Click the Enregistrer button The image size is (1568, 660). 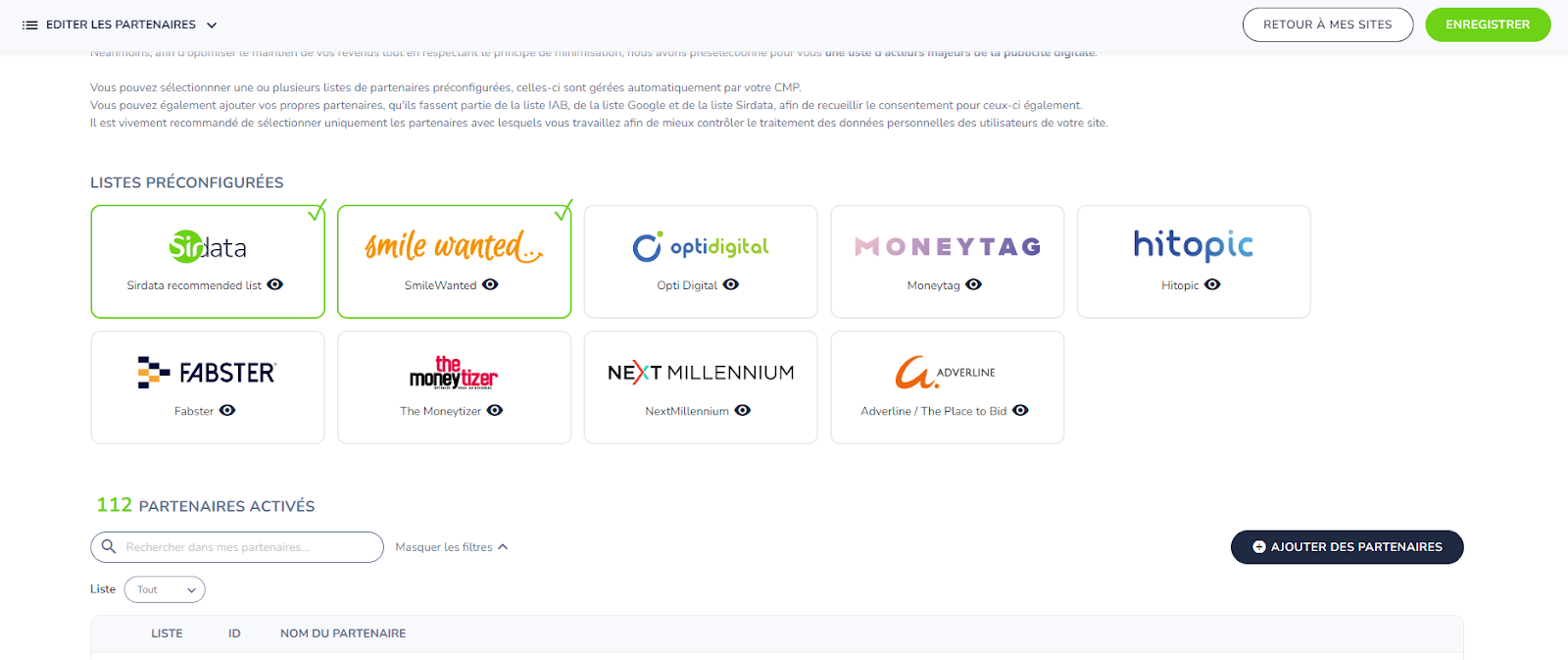coord(1488,25)
